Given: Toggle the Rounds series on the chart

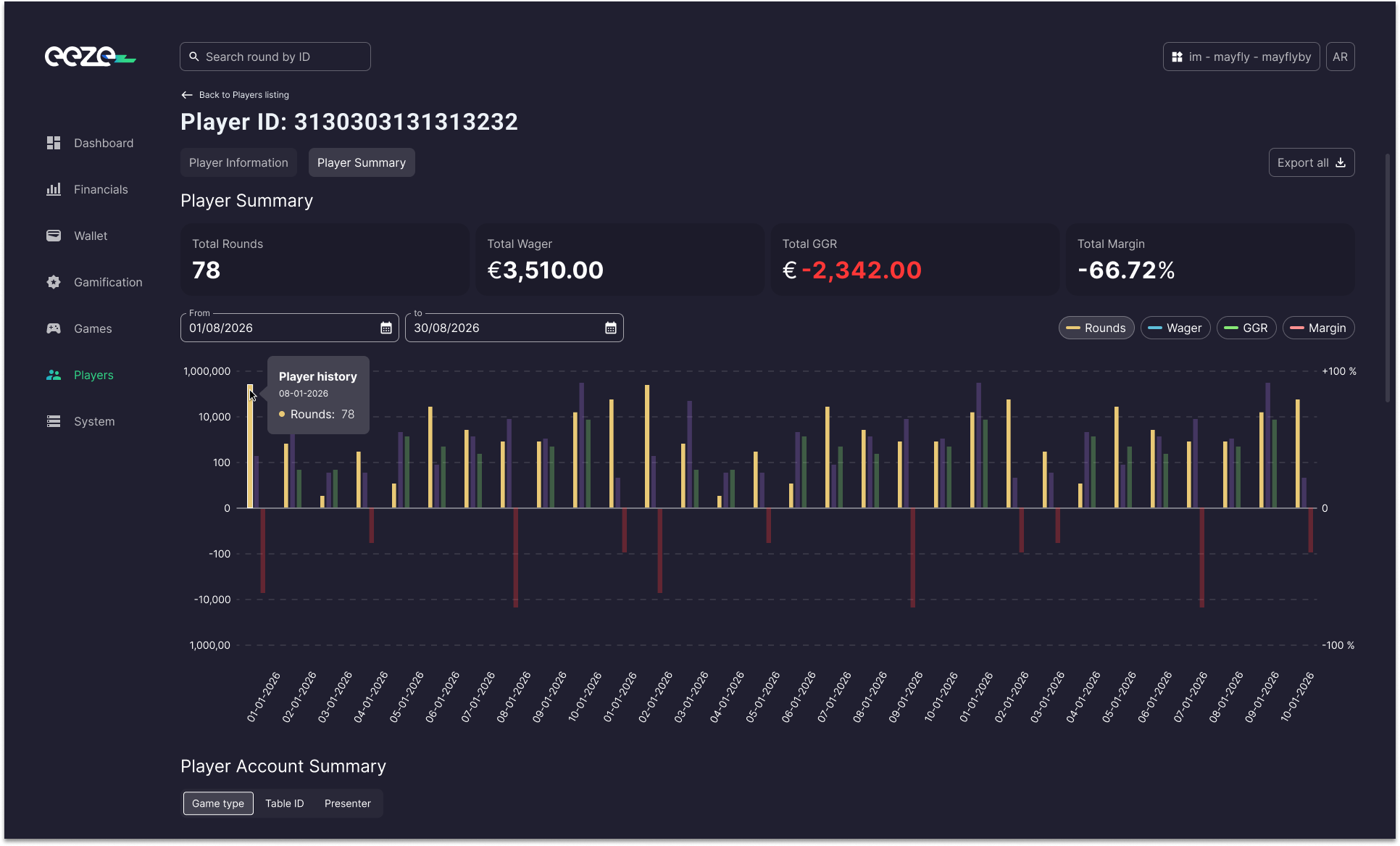Looking at the screenshot, I should point(1096,328).
